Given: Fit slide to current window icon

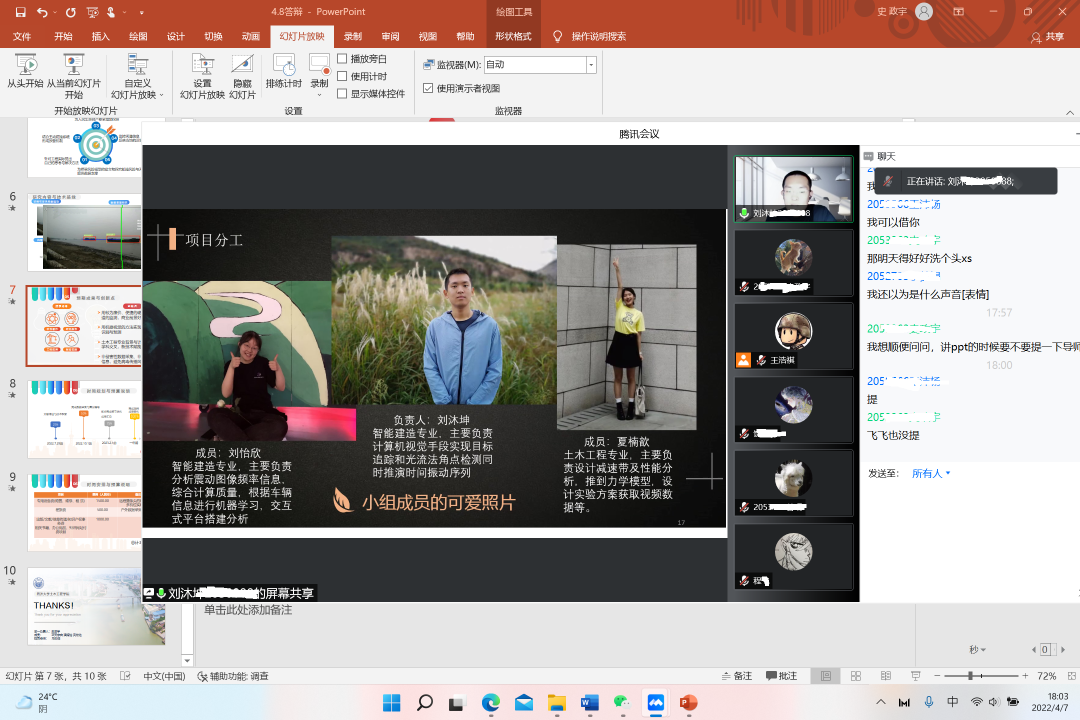Looking at the screenshot, I should tap(1071, 676).
